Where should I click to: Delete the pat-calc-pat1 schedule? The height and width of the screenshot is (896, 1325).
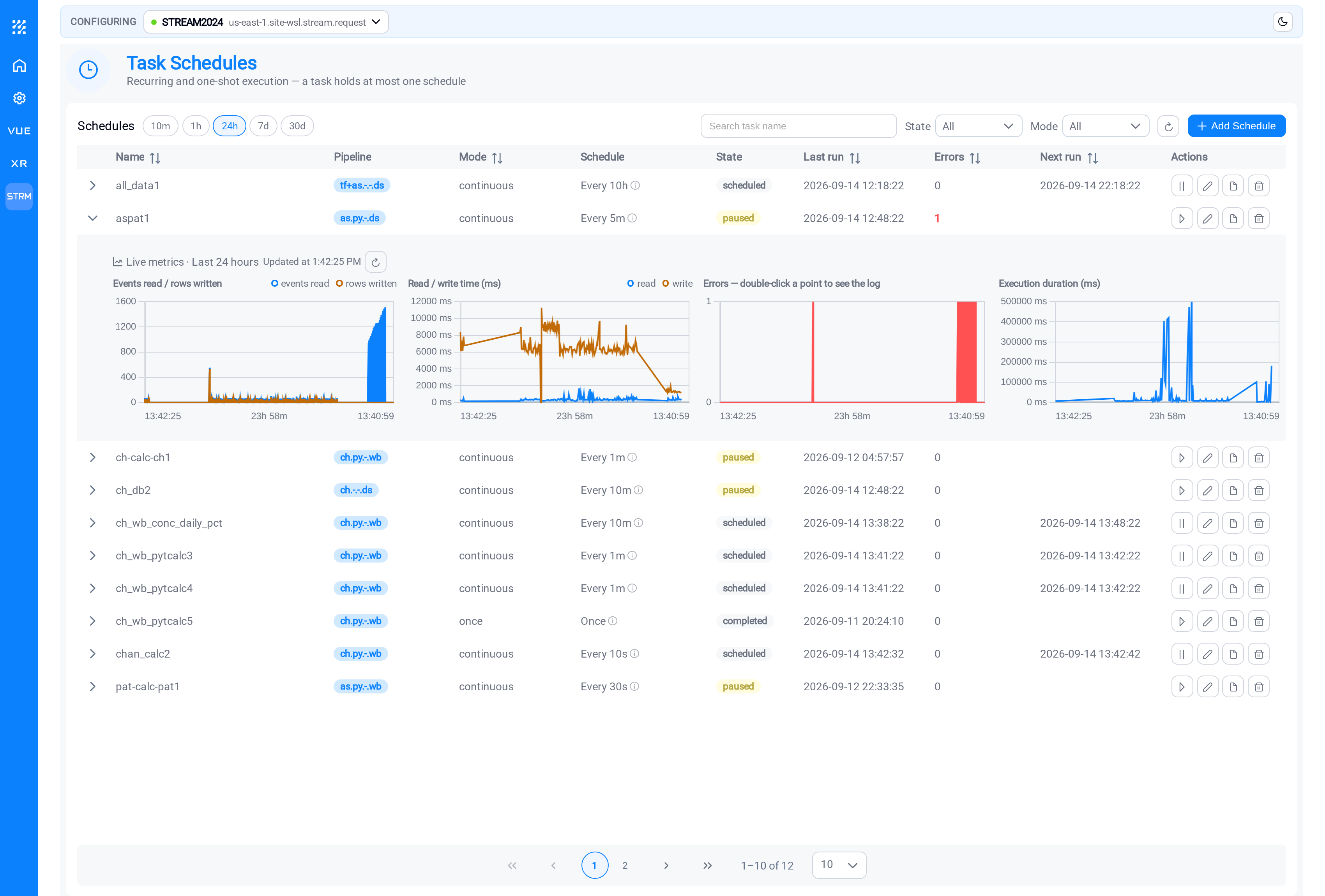click(x=1259, y=687)
